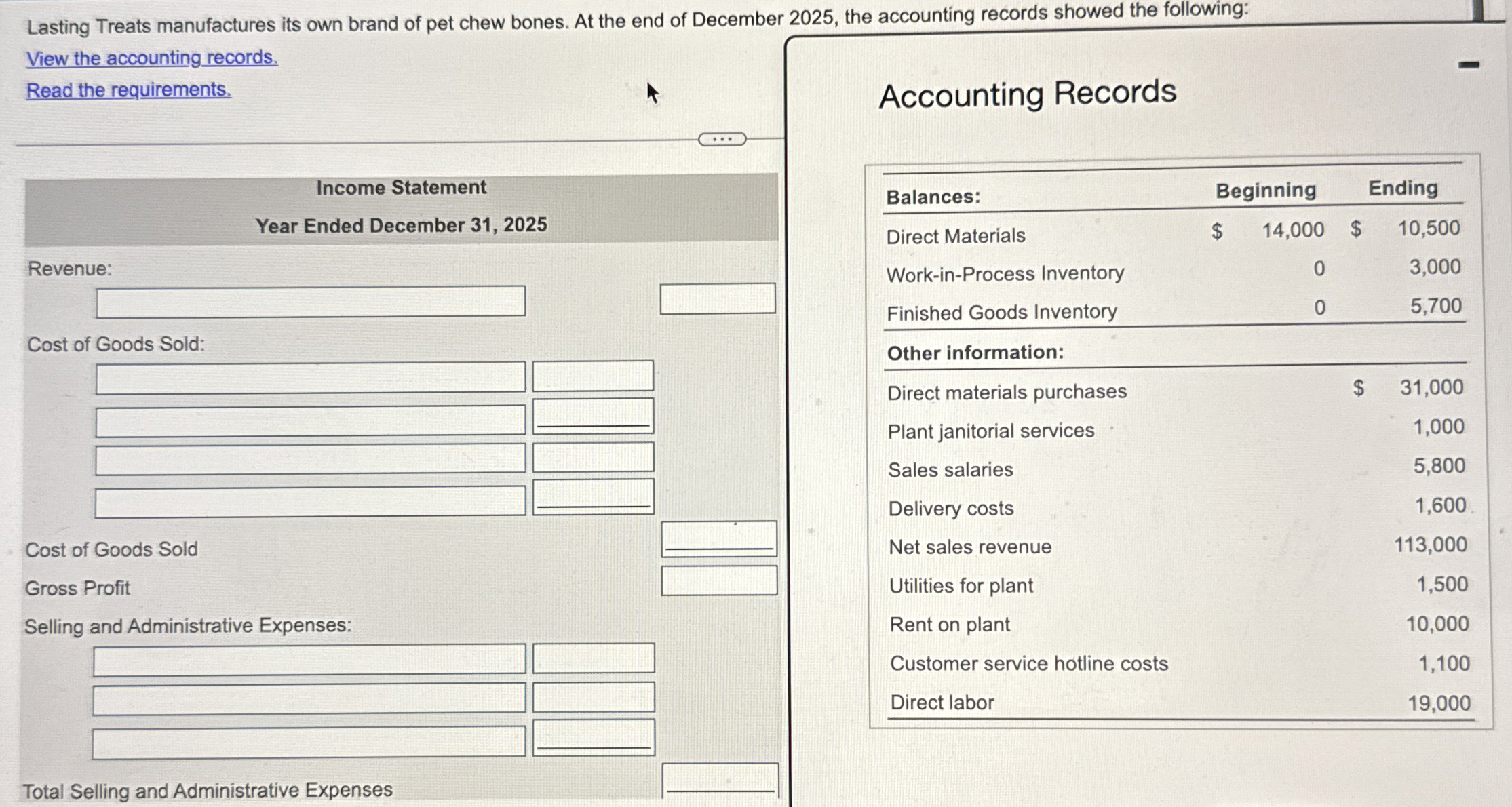Click second Cost of Goods Sold amount box

click(593, 416)
